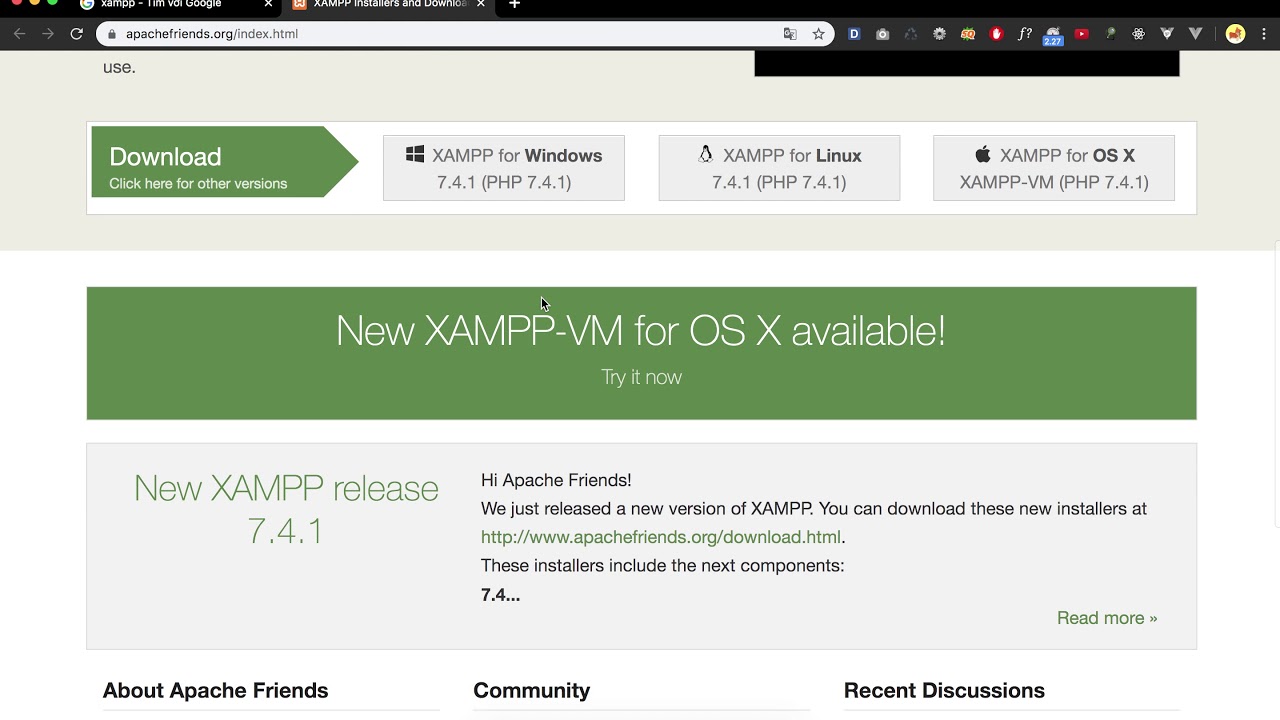Click the red YouTube extension icon
The width and height of the screenshot is (1280, 720).
(x=1081, y=34)
